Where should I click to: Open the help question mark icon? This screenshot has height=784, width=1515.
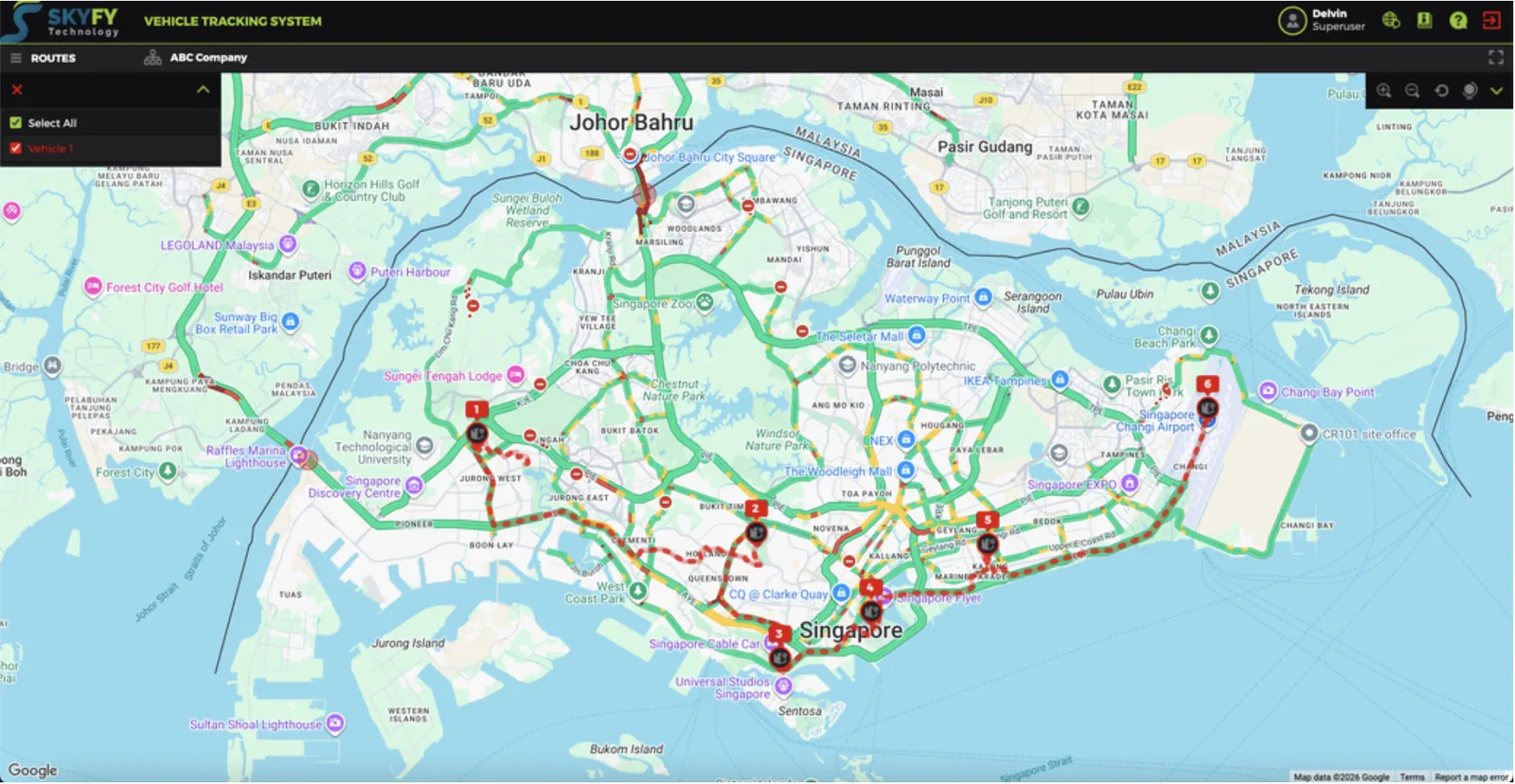pos(1458,20)
